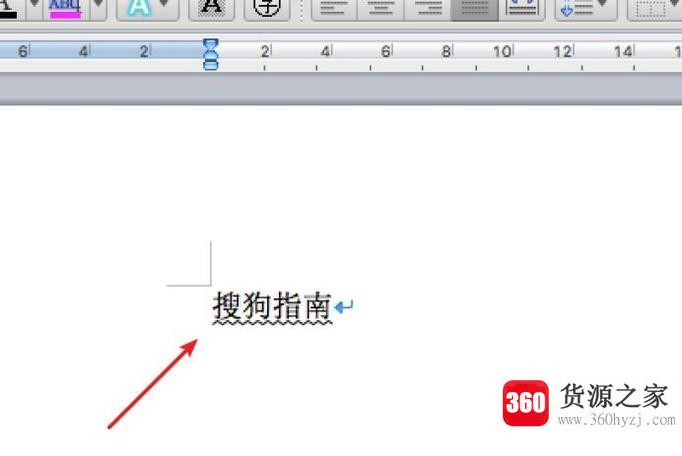
Task: Click the left indent marker on ruler
Action: tap(211, 65)
